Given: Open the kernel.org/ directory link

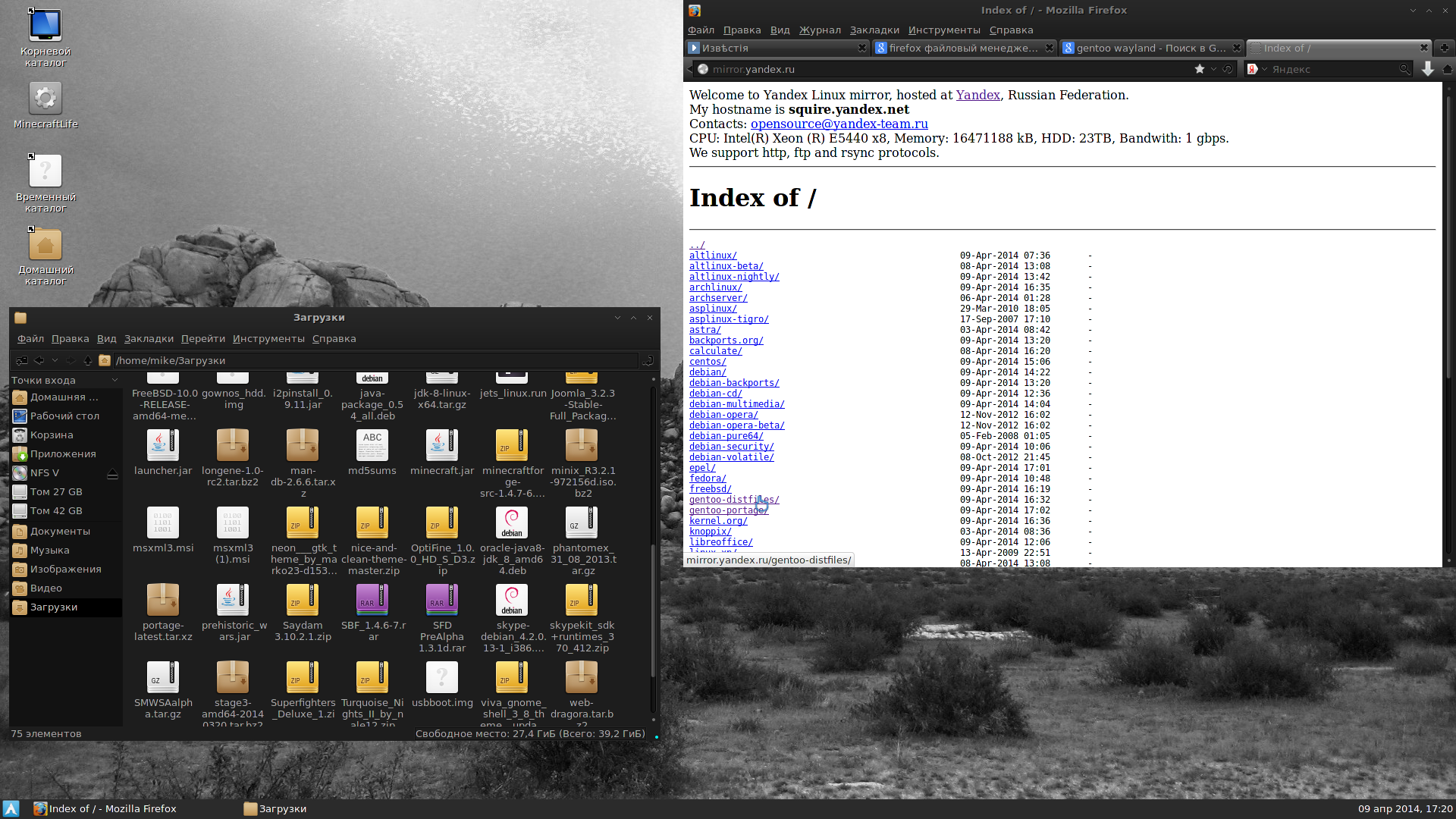Looking at the screenshot, I should 717,521.
